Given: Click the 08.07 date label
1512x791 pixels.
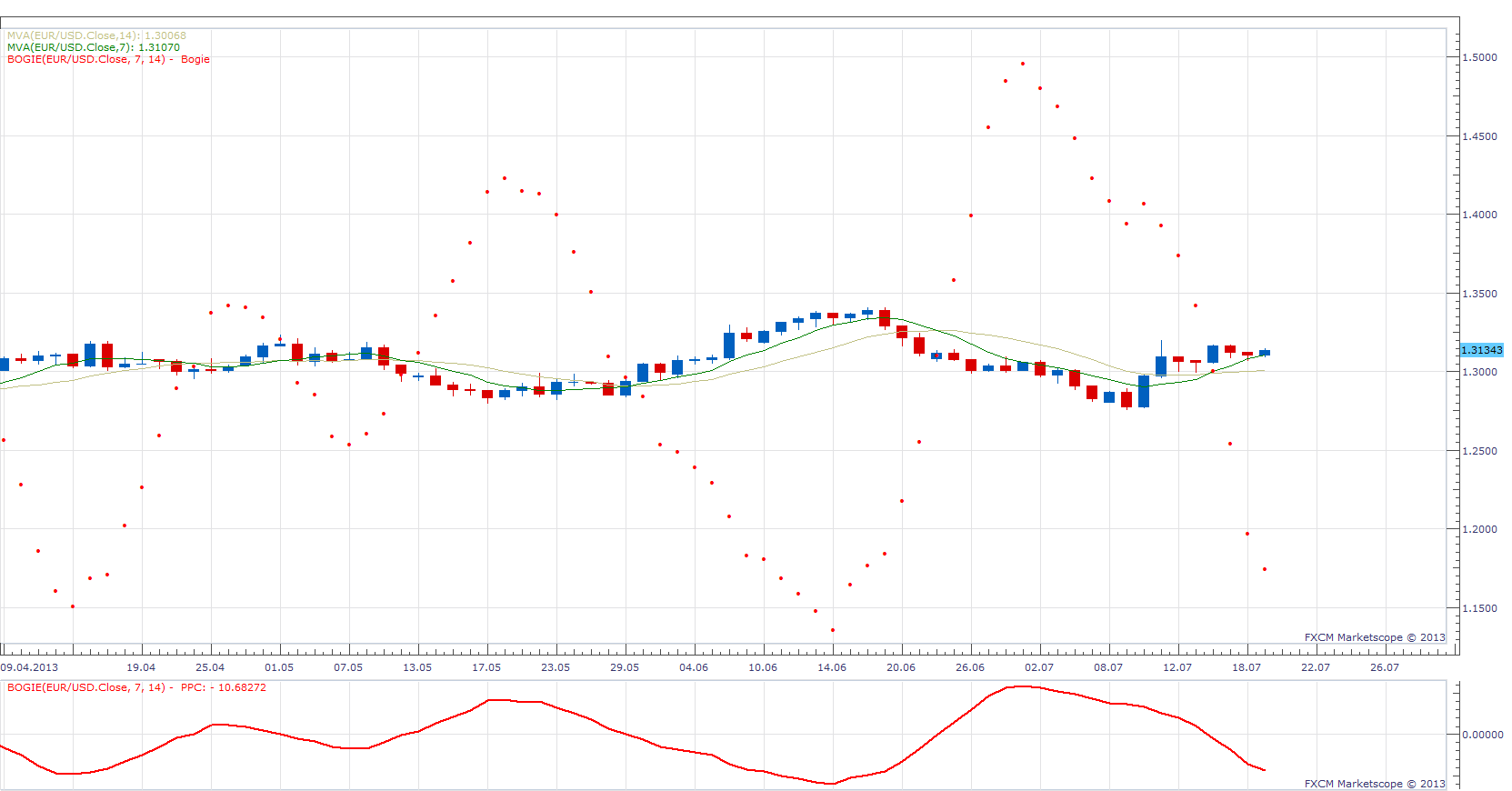Looking at the screenshot, I should tap(1108, 667).
